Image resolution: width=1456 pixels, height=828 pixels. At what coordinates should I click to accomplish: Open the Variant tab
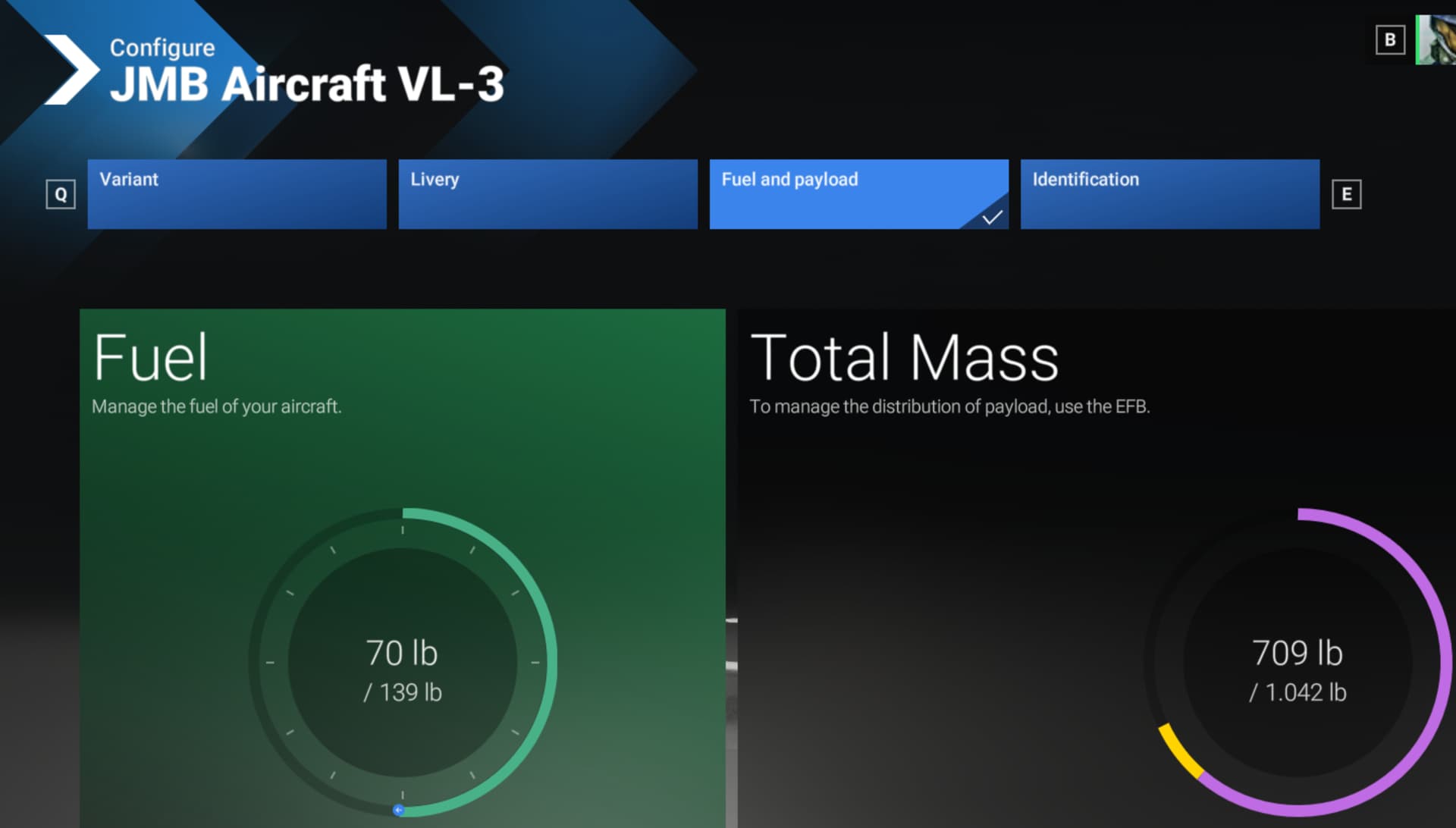pos(237,194)
